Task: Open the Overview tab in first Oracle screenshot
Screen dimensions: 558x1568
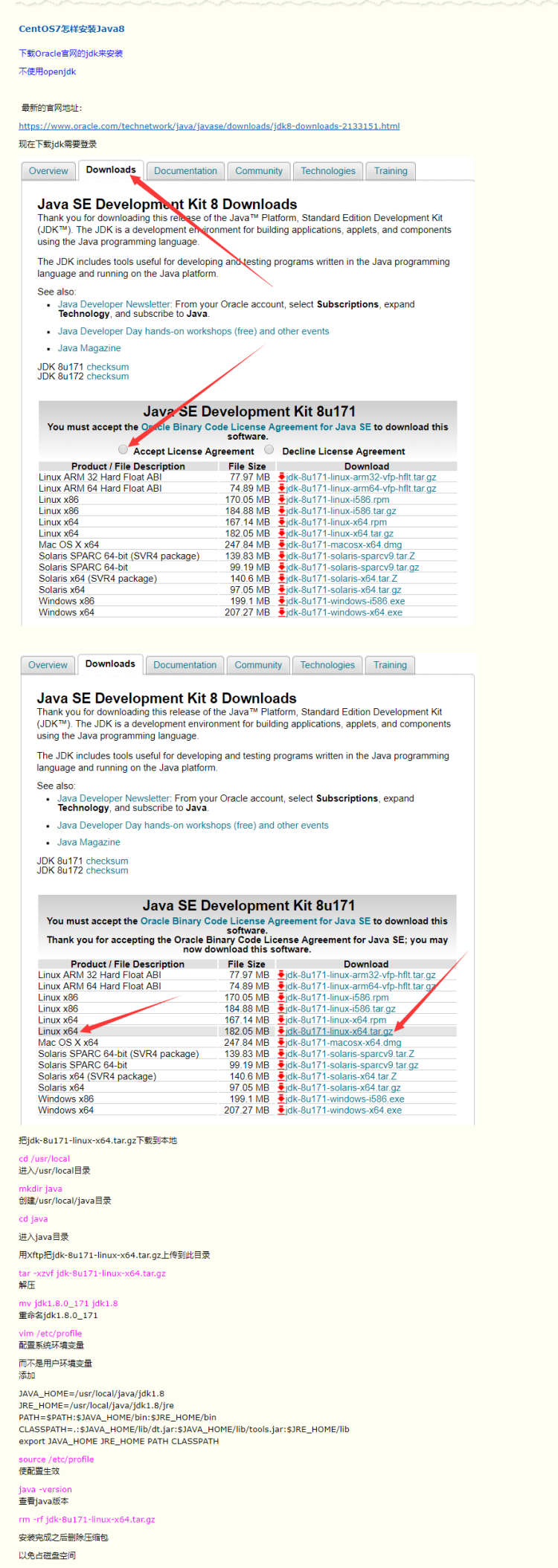Action: point(48,171)
